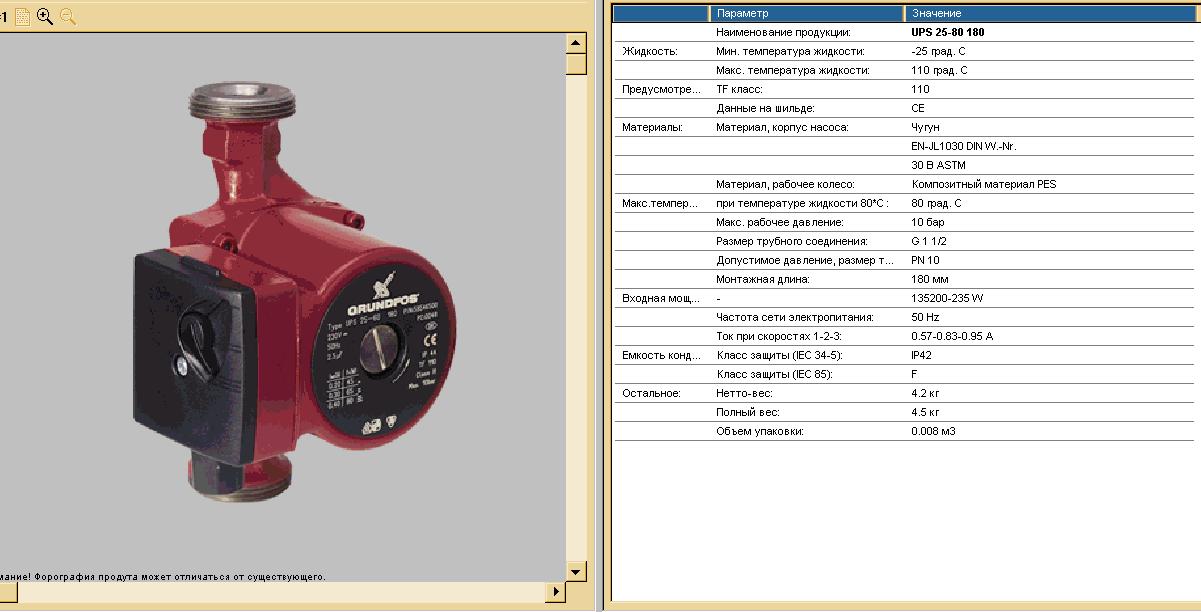Select Класс защиты (IEC 85) parameter
1201x612 pixels.
[774, 374]
